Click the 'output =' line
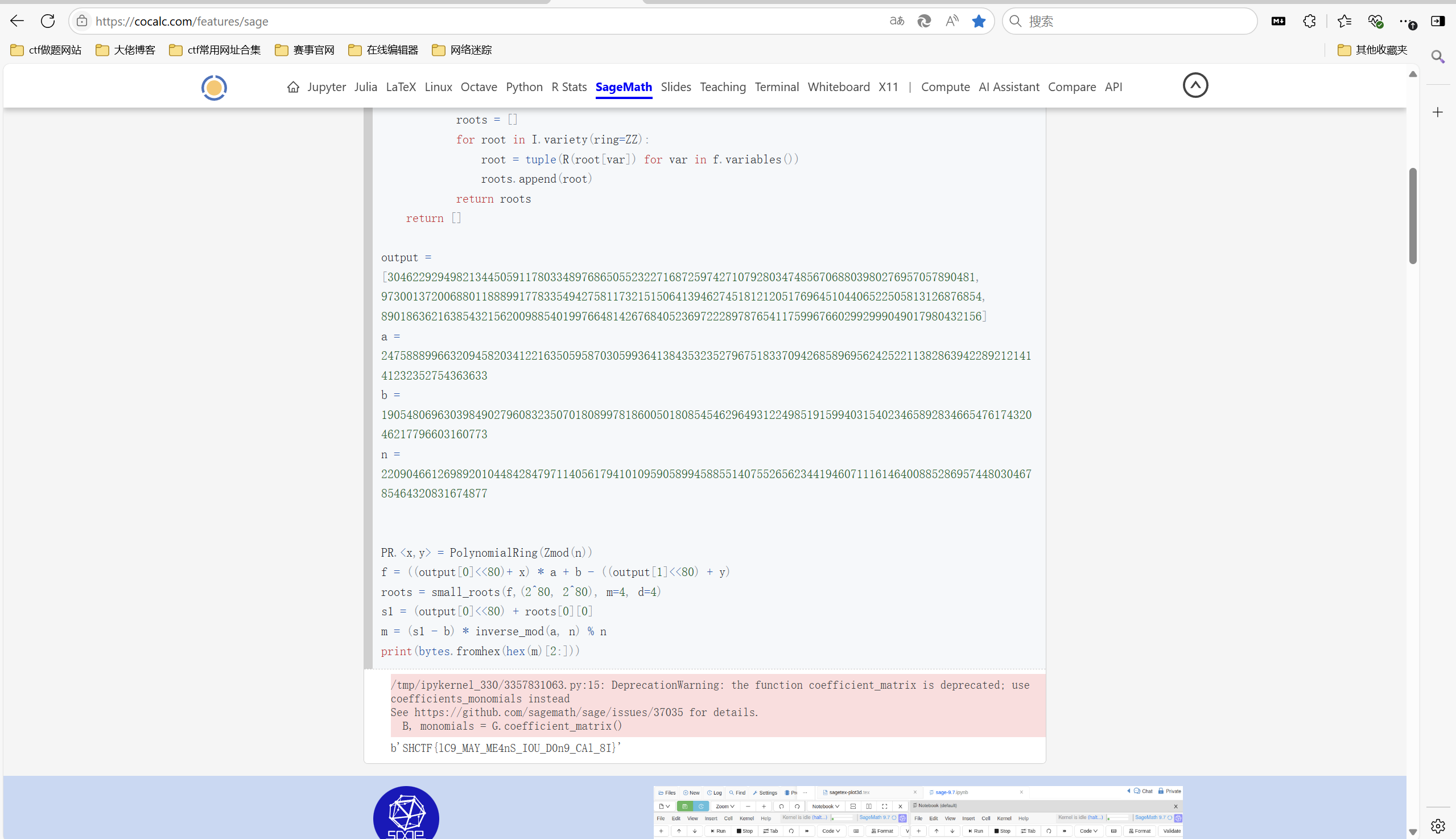Viewport: 1456px width, 839px height. click(407, 258)
